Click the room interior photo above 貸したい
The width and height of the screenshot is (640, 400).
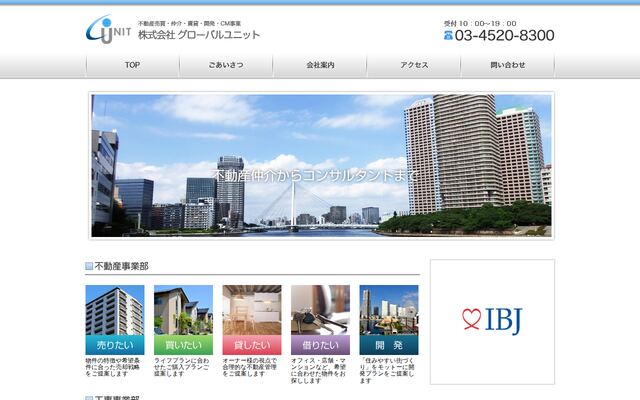coord(252,310)
